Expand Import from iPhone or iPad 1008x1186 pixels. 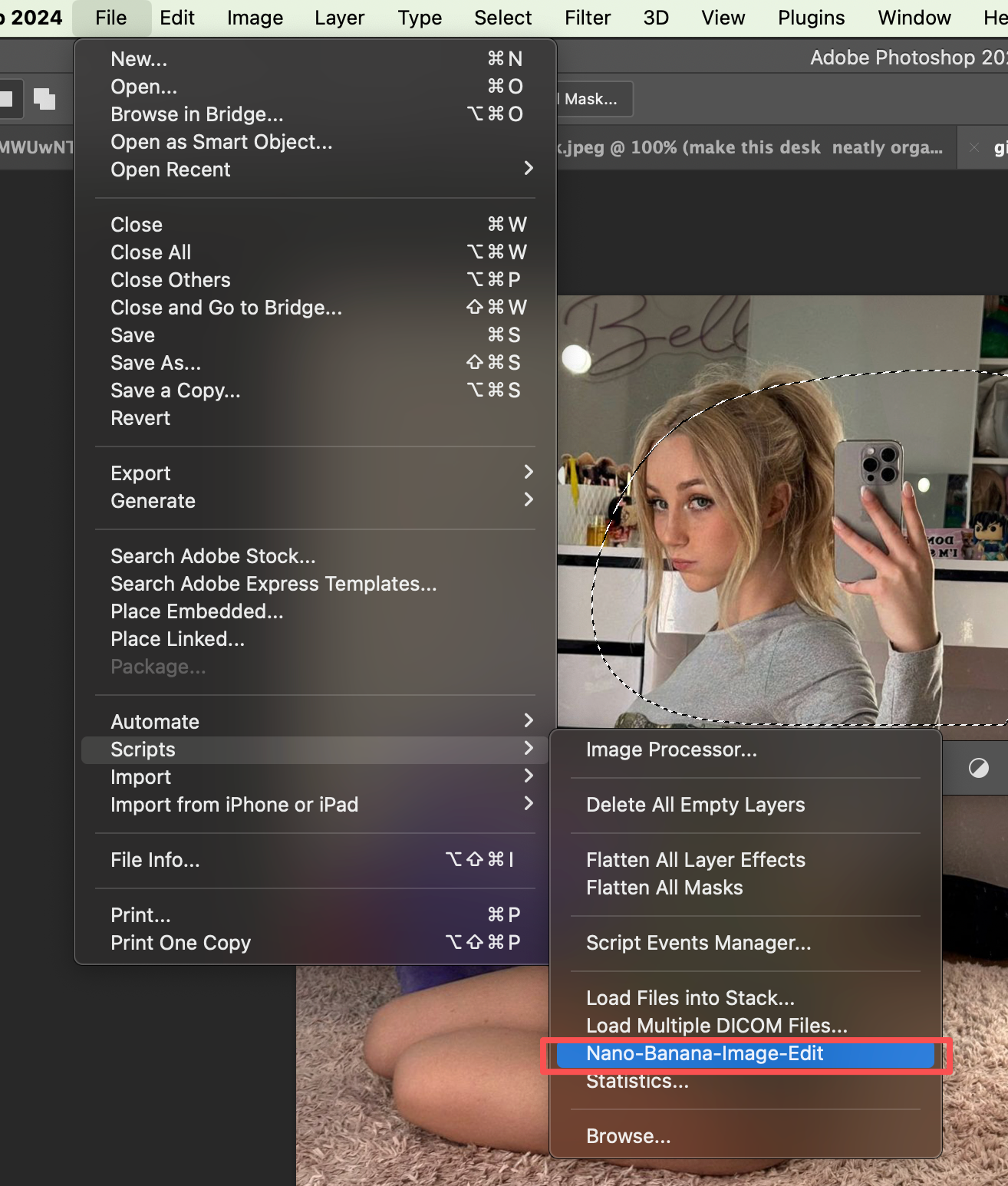pyautogui.click(x=315, y=805)
